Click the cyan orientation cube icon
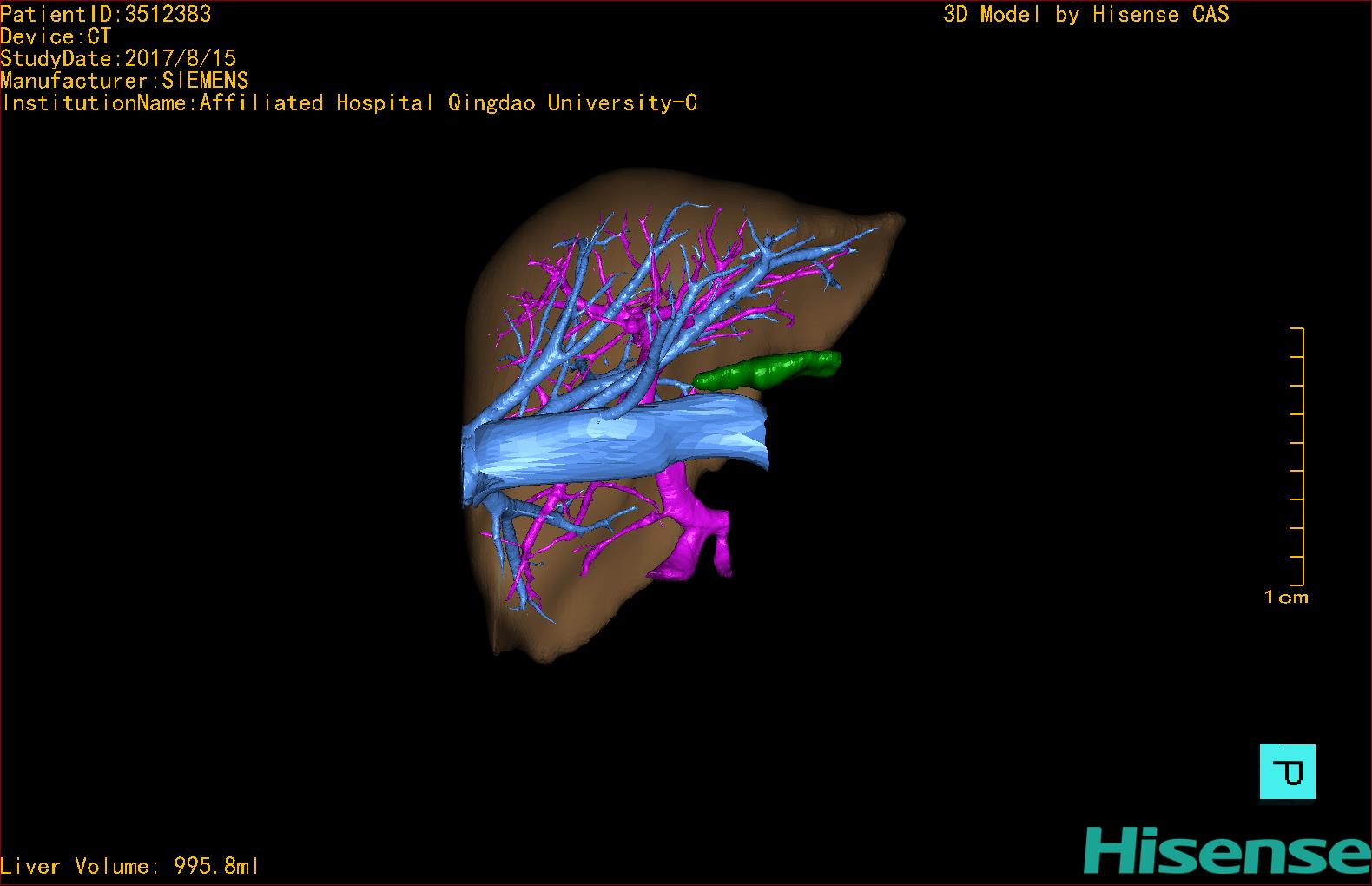This screenshot has width=1372, height=886. click(x=1287, y=771)
